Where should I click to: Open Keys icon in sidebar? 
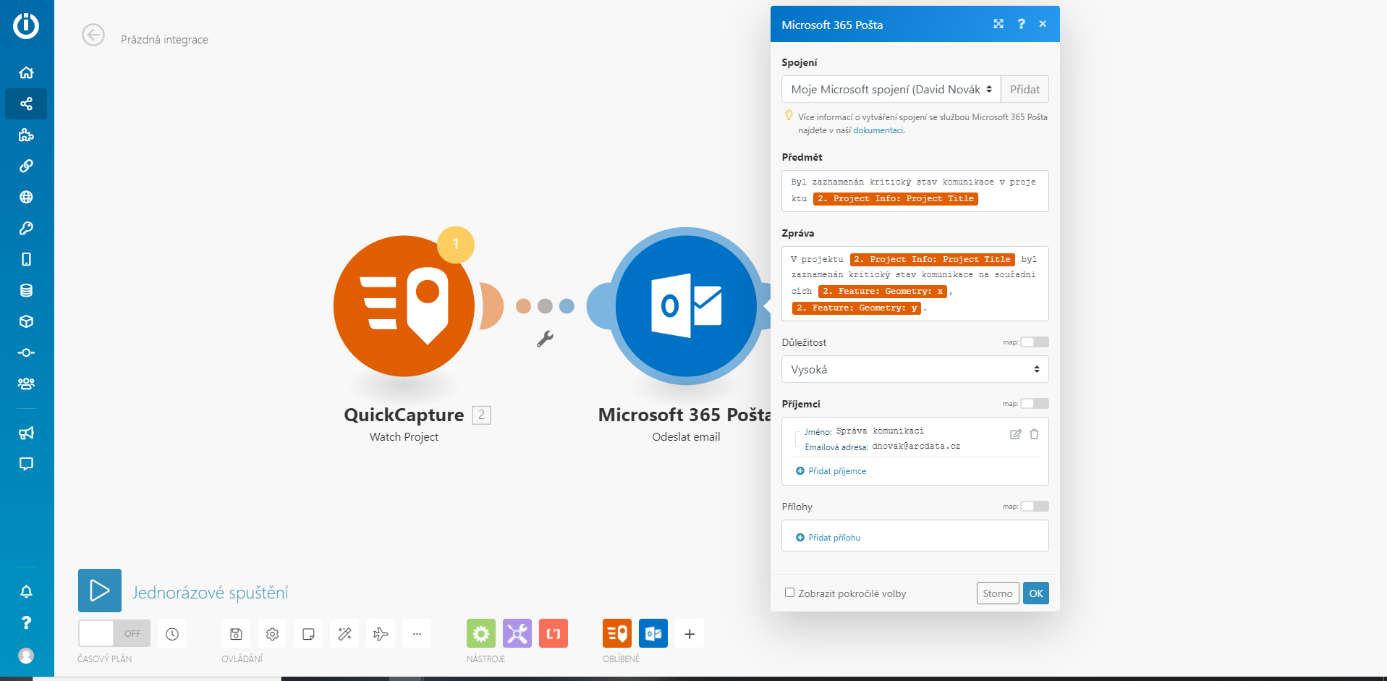point(26,228)
